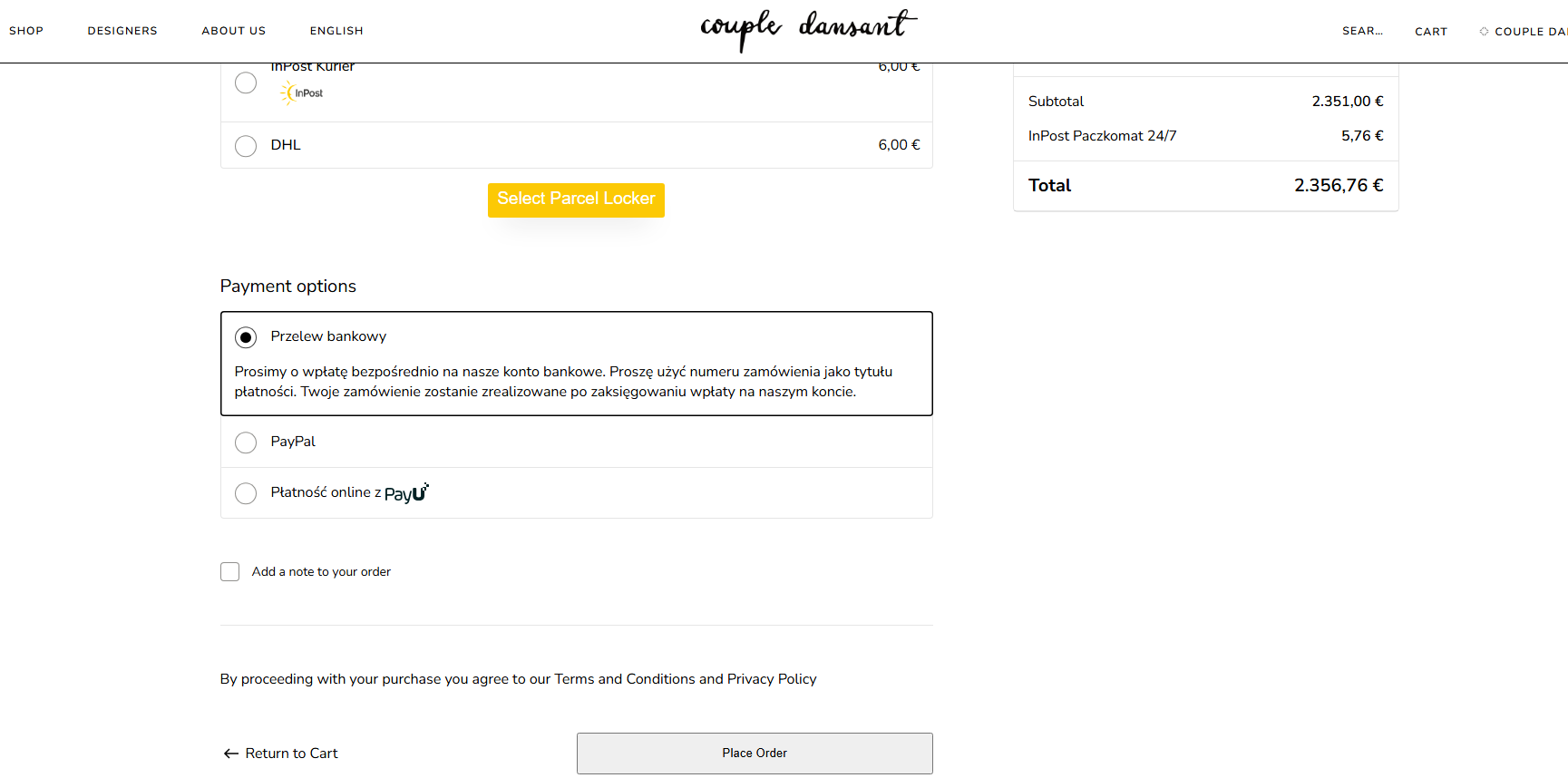
Task: Select DHL shipping method
Action: point(246,146)
